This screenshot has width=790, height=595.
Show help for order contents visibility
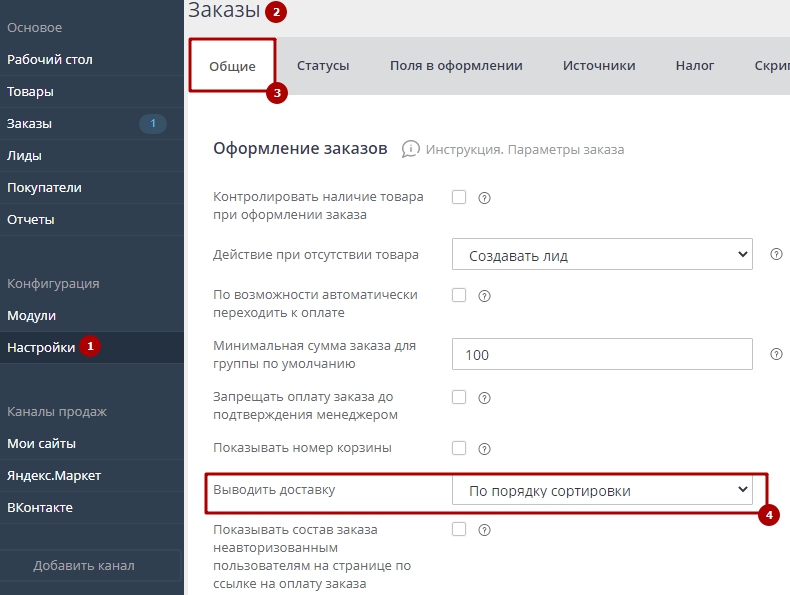click(x=484, y=530)
